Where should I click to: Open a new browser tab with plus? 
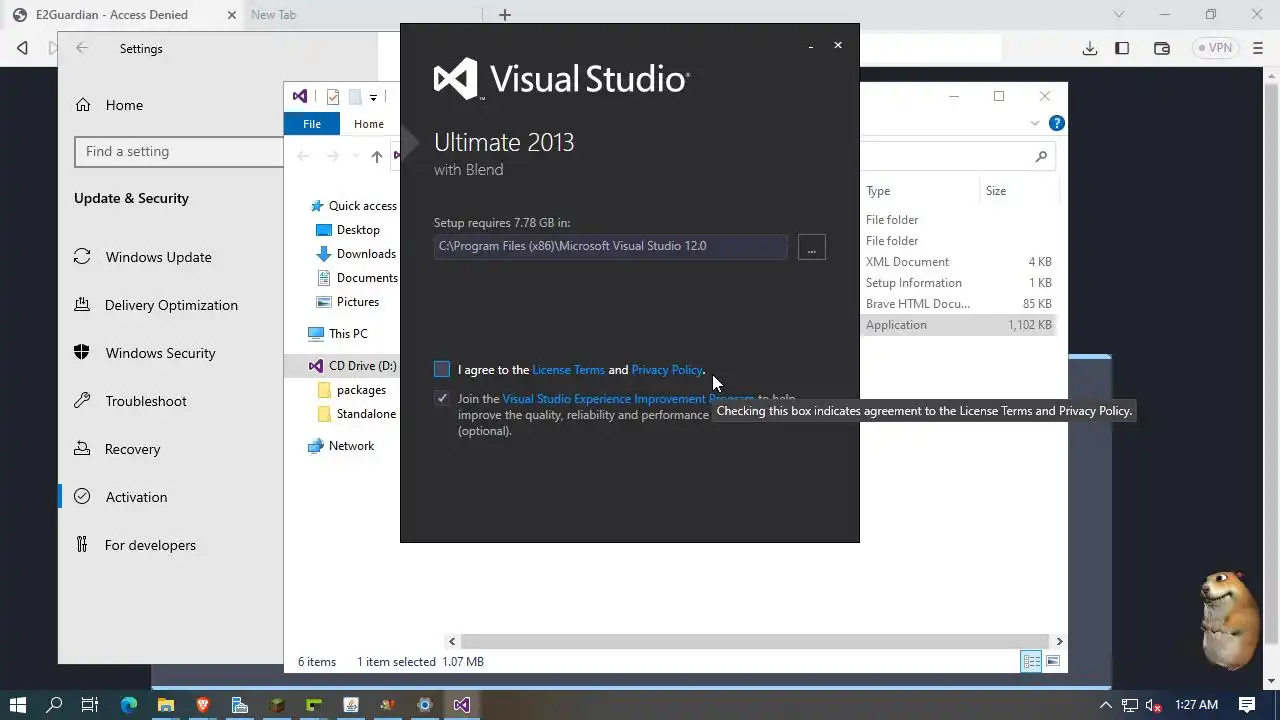(505, 15)
